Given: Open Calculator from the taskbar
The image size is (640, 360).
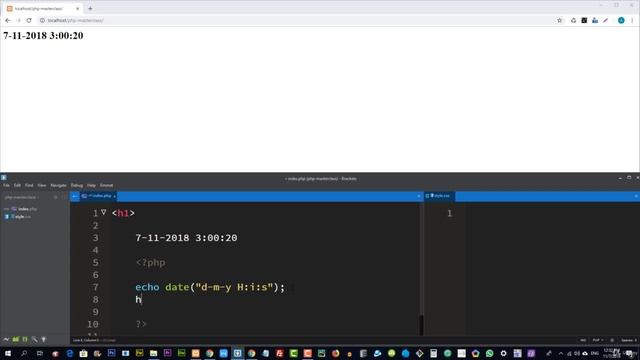Looking at the screenshot, I should click(x=433, y=353).
